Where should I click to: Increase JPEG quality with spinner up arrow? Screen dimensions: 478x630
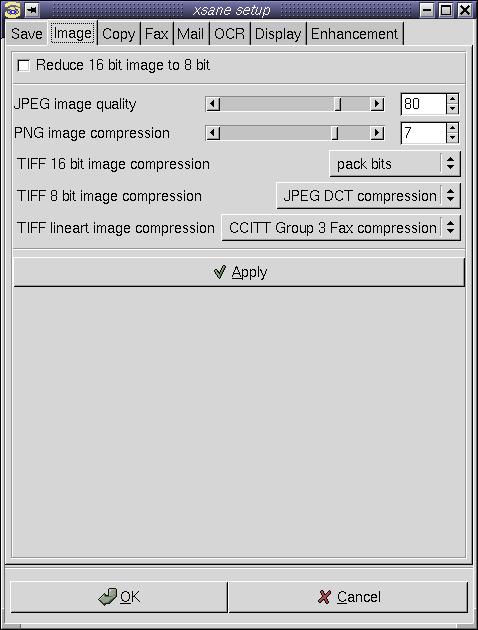tap(452, 100)
